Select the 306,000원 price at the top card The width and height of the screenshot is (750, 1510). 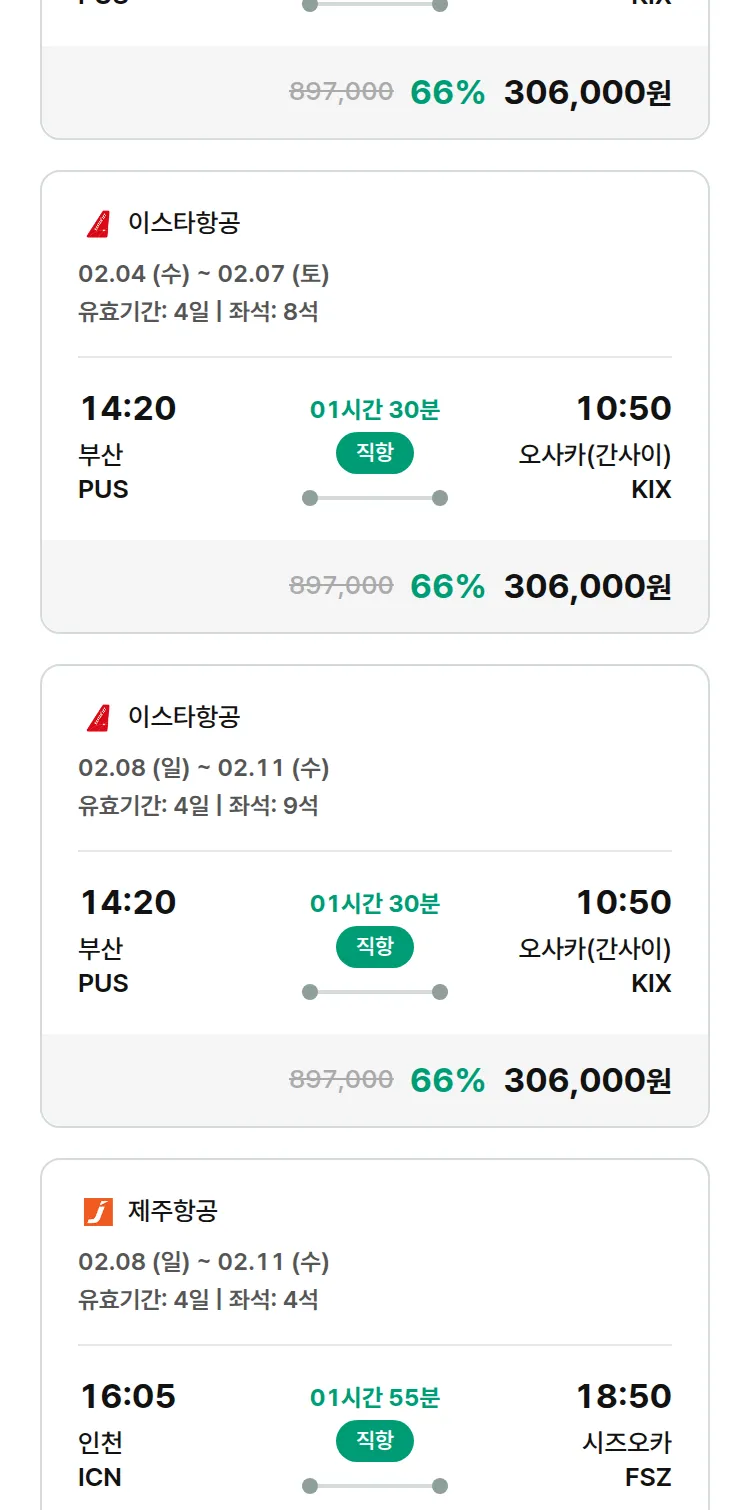(587, 93)
